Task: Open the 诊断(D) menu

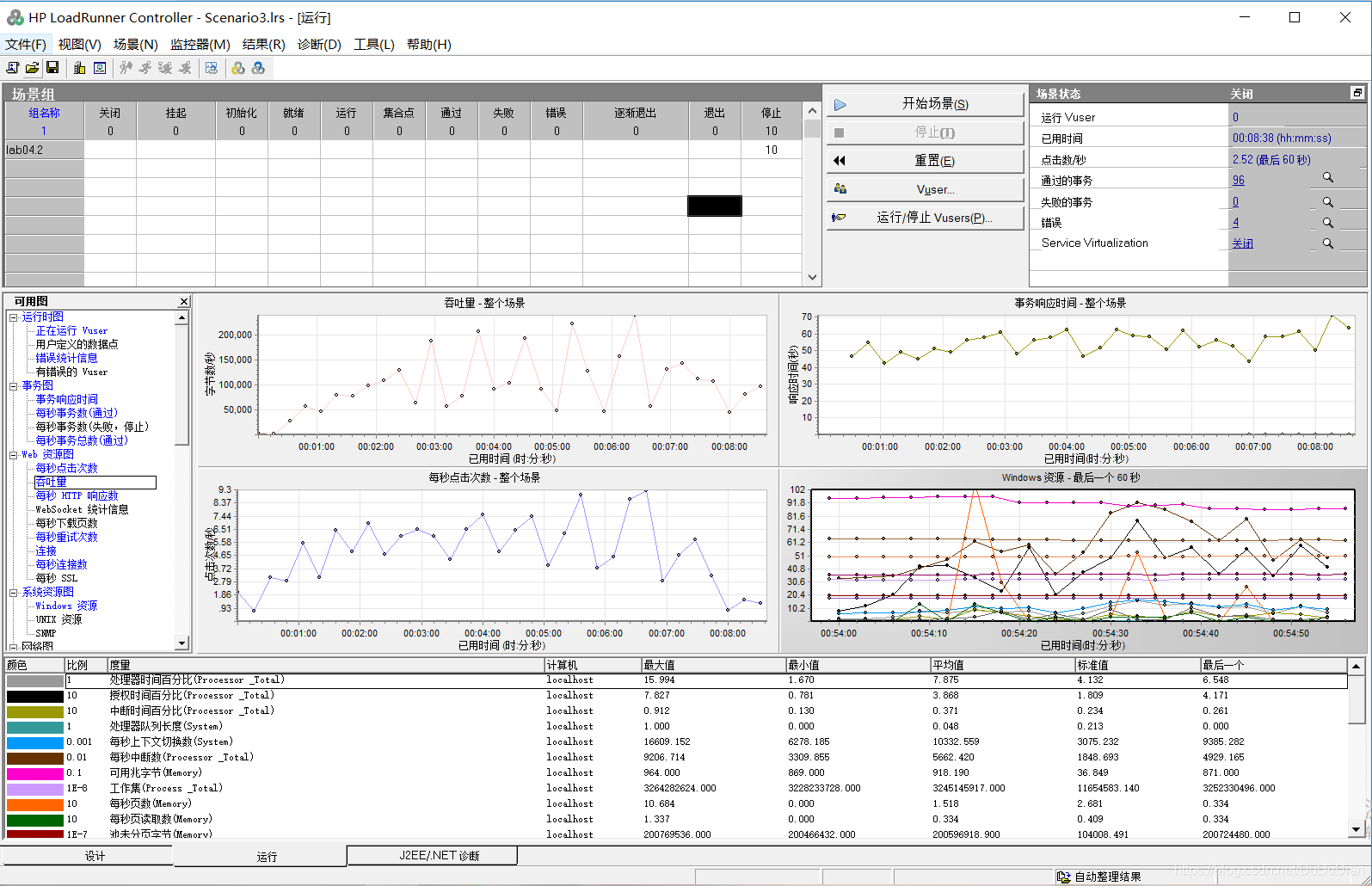Action: pyautogui.click(x=319, y=45)
